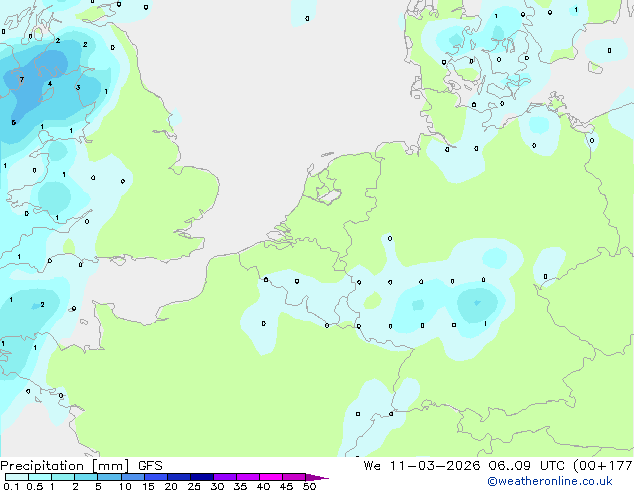Open the weatheronline.co.uk copyright link

550,481
